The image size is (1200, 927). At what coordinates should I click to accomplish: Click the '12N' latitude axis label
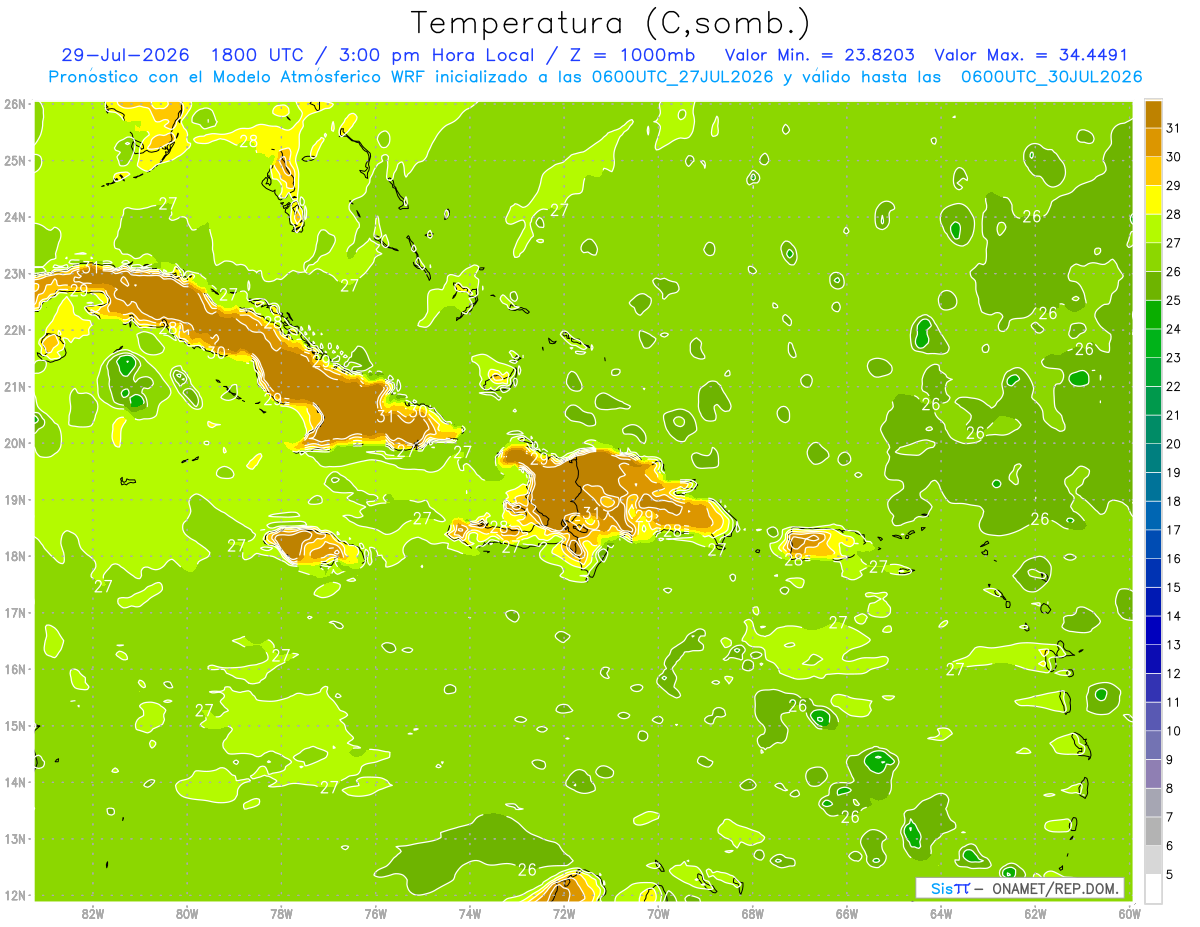(x=14, y=894)
